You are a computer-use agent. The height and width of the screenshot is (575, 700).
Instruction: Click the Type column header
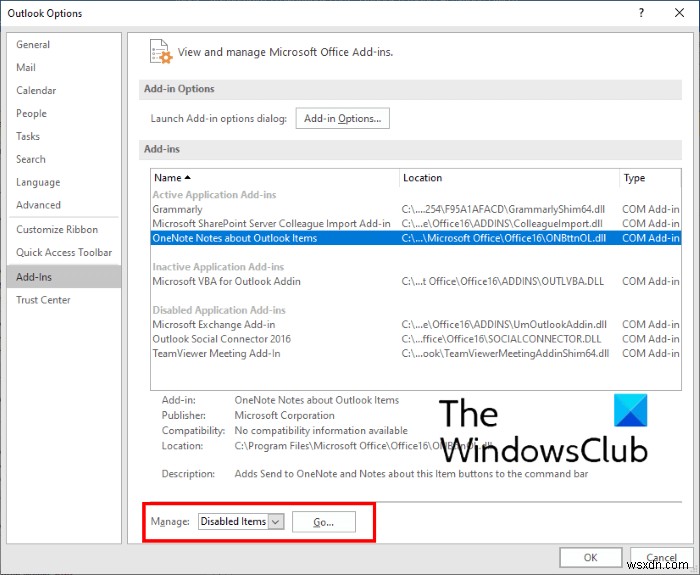650,178
